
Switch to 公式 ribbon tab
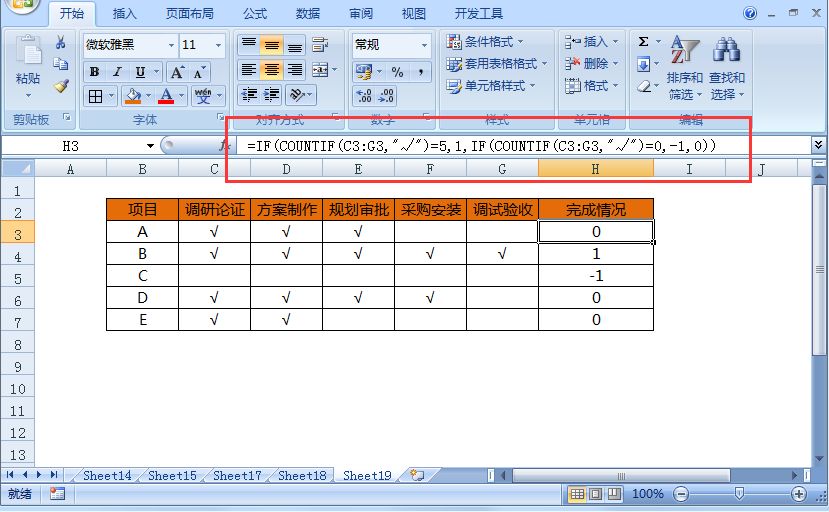tap(255, 13)
